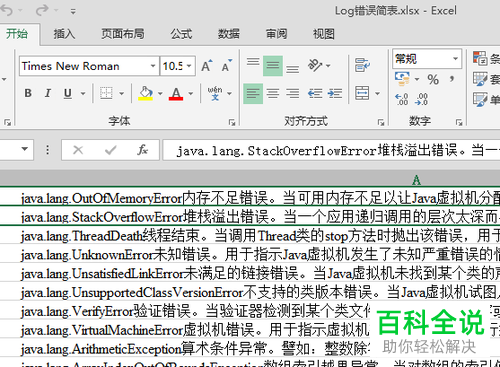Screen dimensions: 500x367
Task: Click the wén phonetic guide icon
Action: (x=215, y=93)
